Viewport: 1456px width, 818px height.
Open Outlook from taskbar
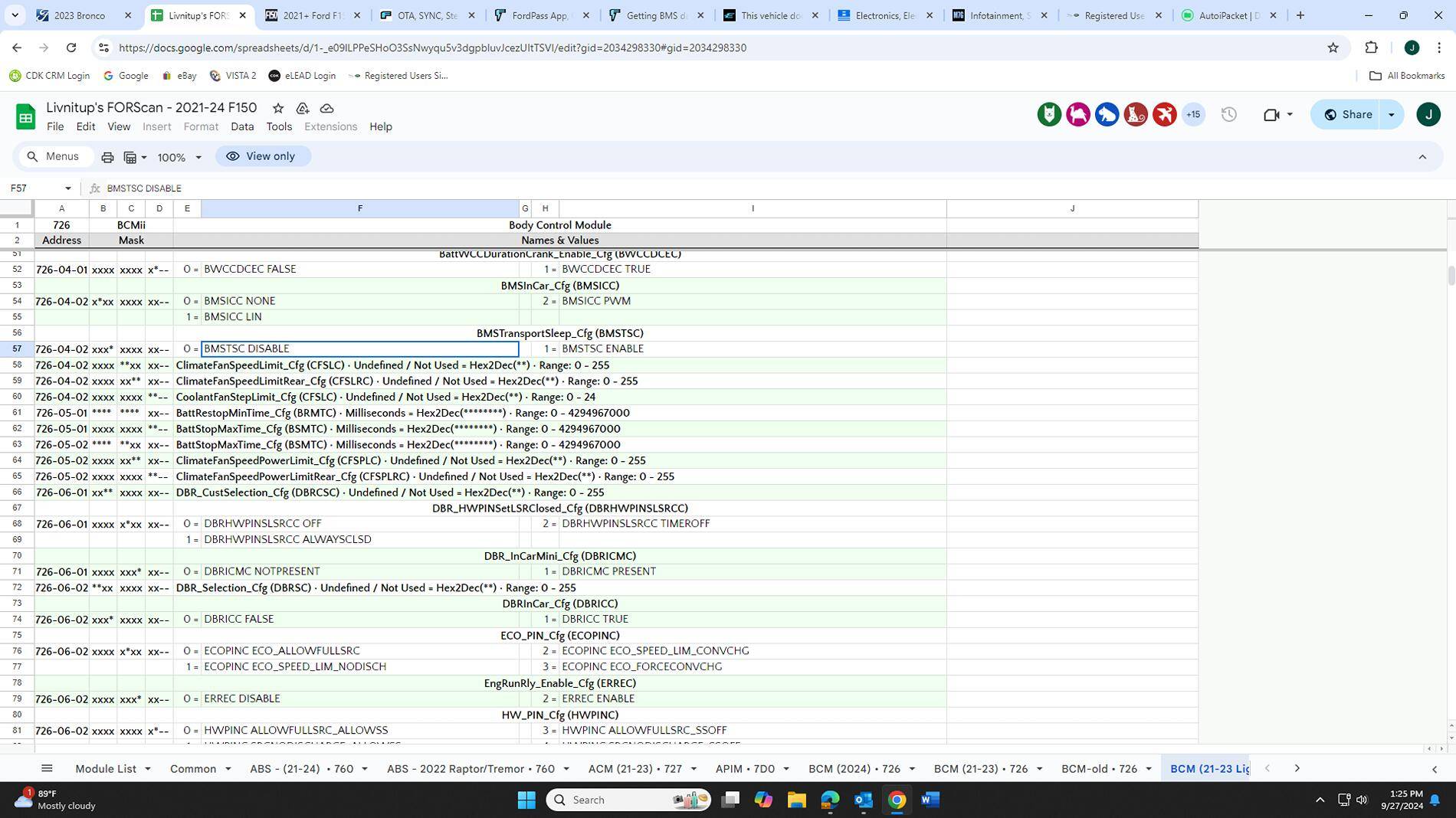864,800
